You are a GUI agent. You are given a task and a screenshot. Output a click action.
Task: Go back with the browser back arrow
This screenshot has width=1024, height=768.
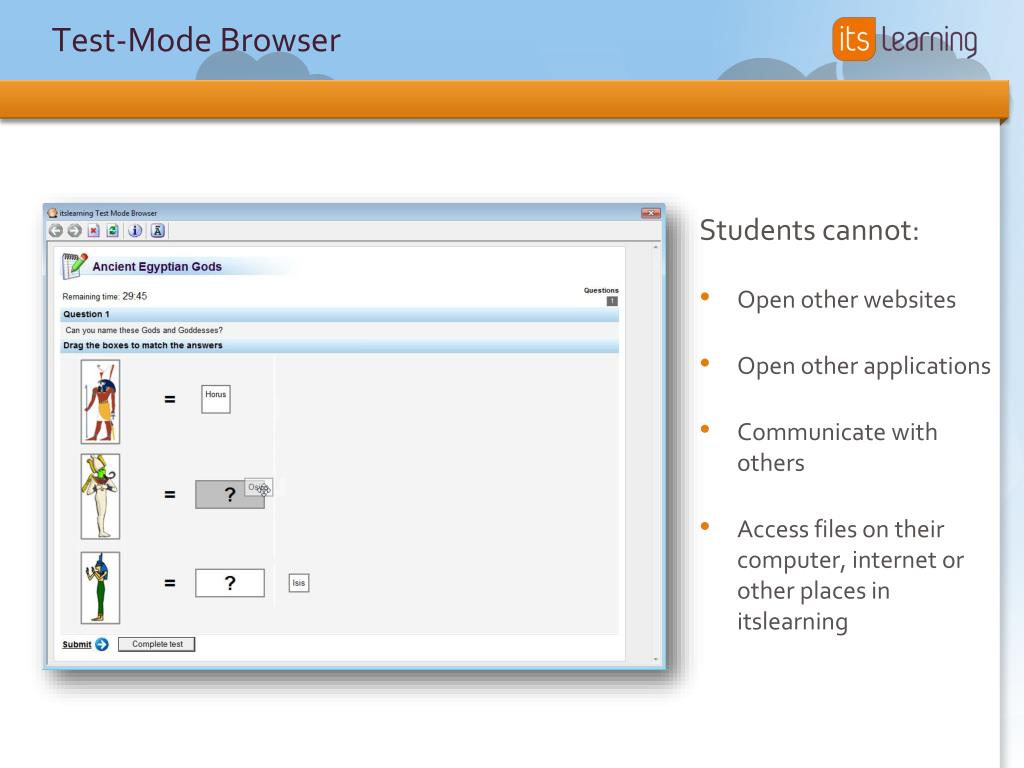[56, 231]
